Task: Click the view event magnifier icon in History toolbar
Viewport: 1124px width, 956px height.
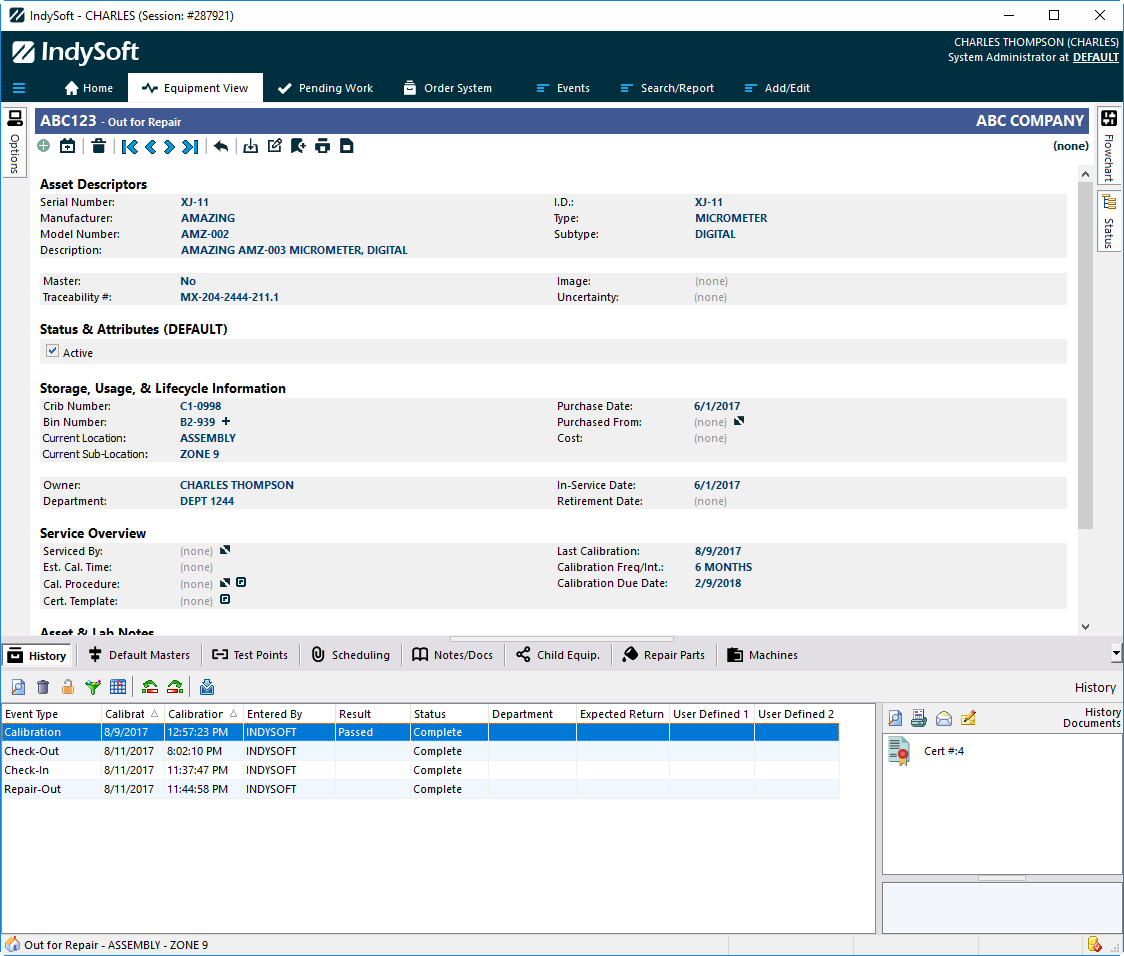Action: coord(18,687)
